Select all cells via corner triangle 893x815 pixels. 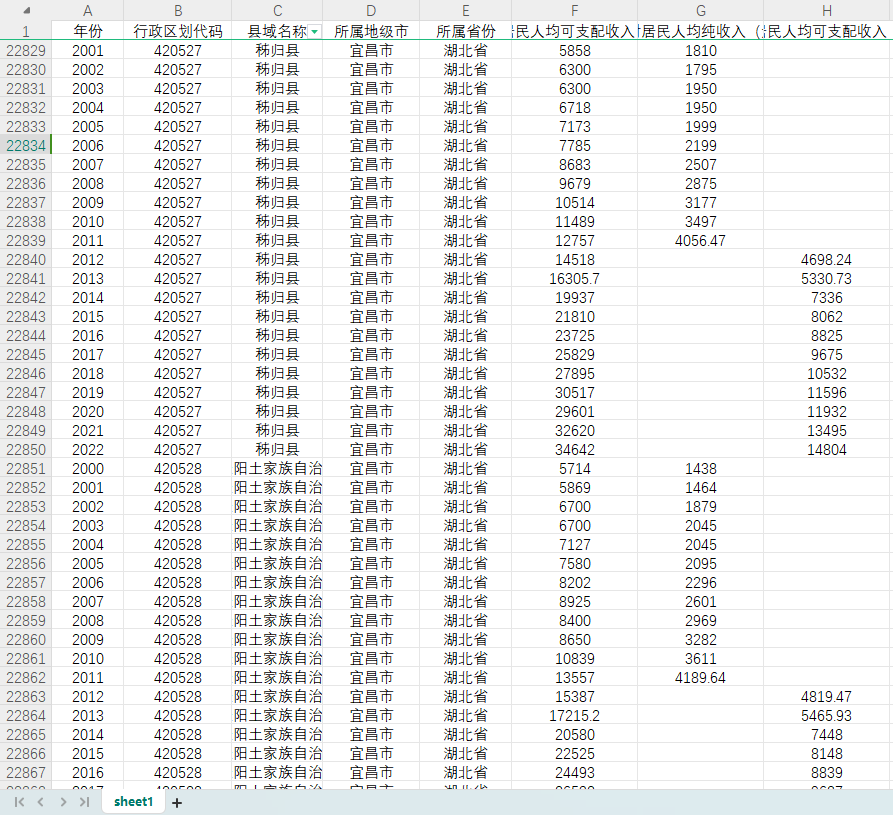pyautogui.click(x=26, y=11)
